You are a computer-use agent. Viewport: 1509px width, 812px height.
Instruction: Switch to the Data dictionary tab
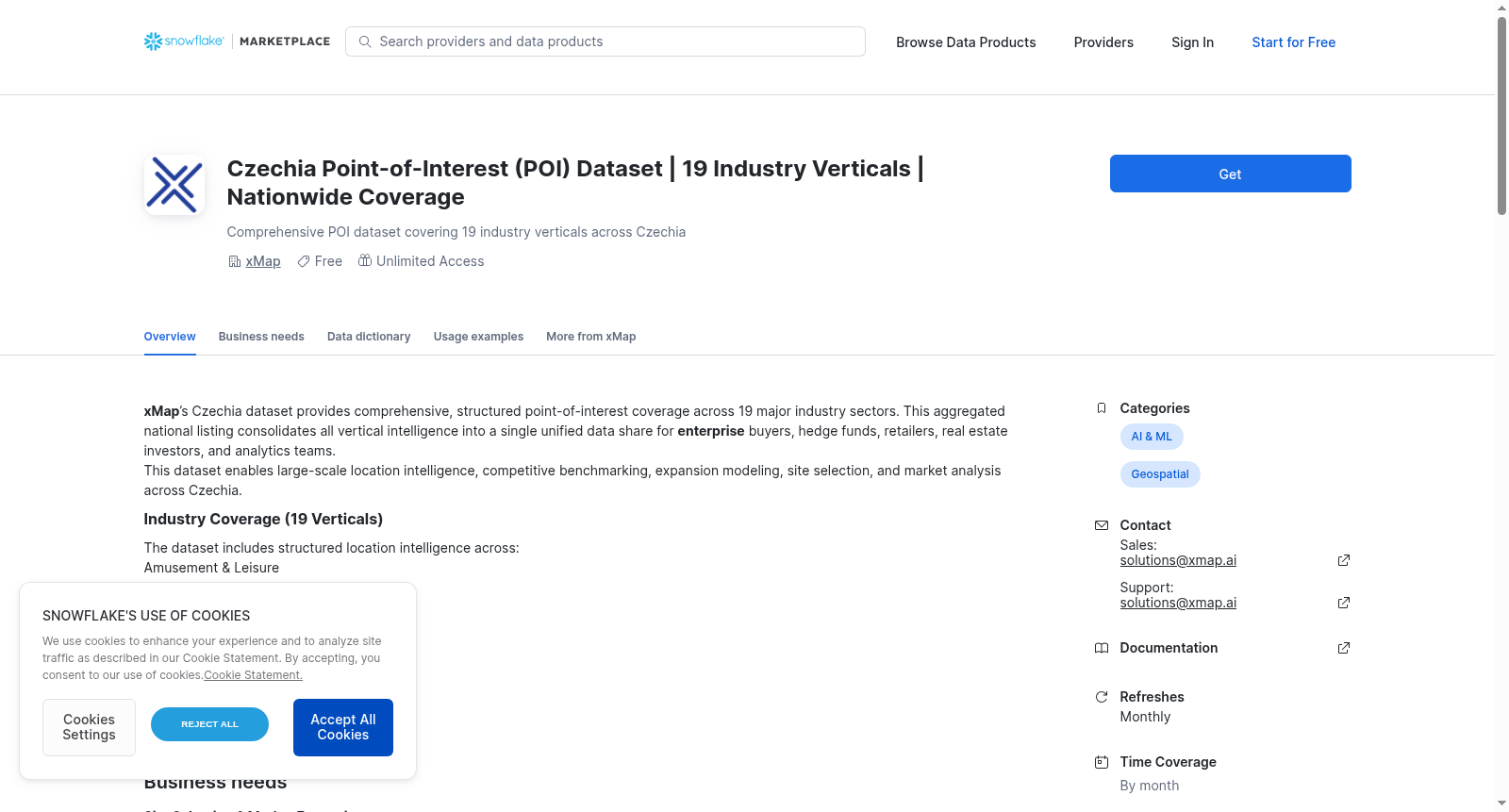369,337
